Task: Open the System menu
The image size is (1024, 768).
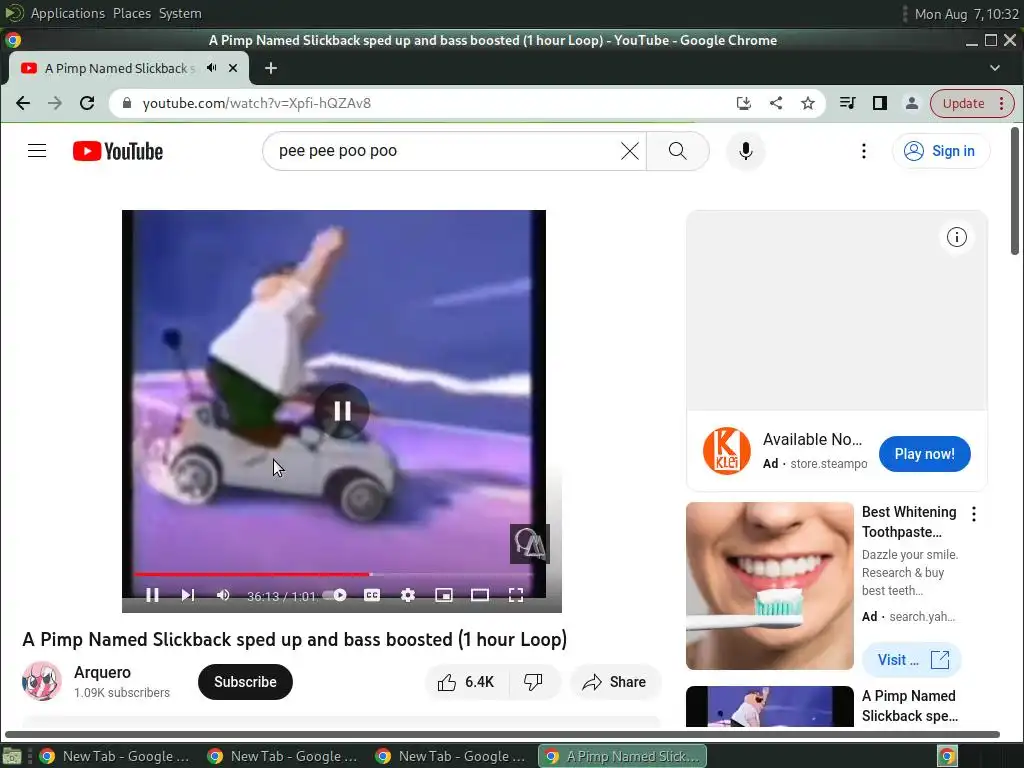Action: click(x=180, y=13)
